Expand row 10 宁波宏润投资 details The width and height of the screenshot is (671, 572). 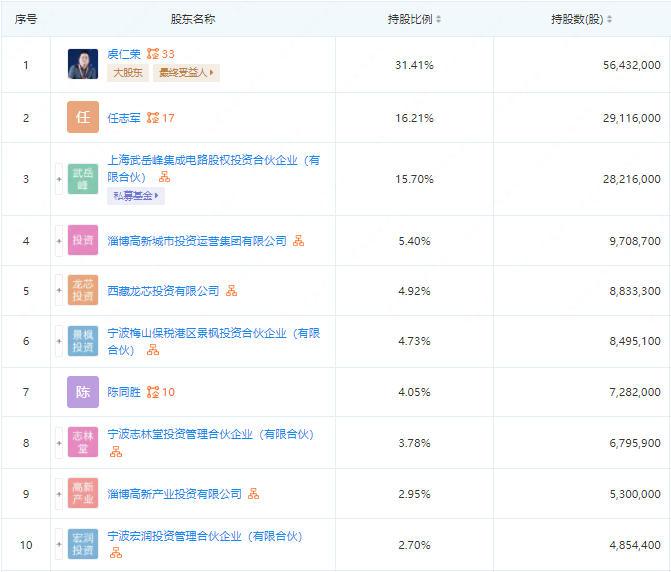59,544
